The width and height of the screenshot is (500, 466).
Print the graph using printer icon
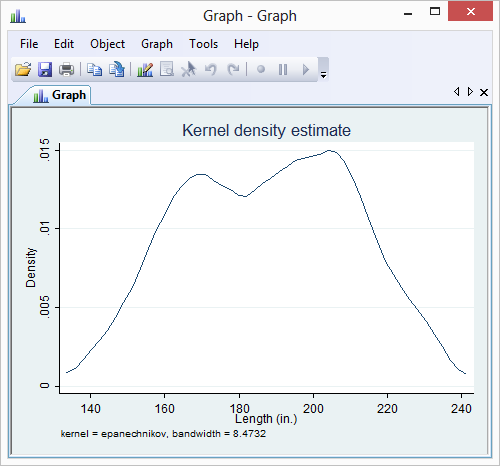click(66, 69)
